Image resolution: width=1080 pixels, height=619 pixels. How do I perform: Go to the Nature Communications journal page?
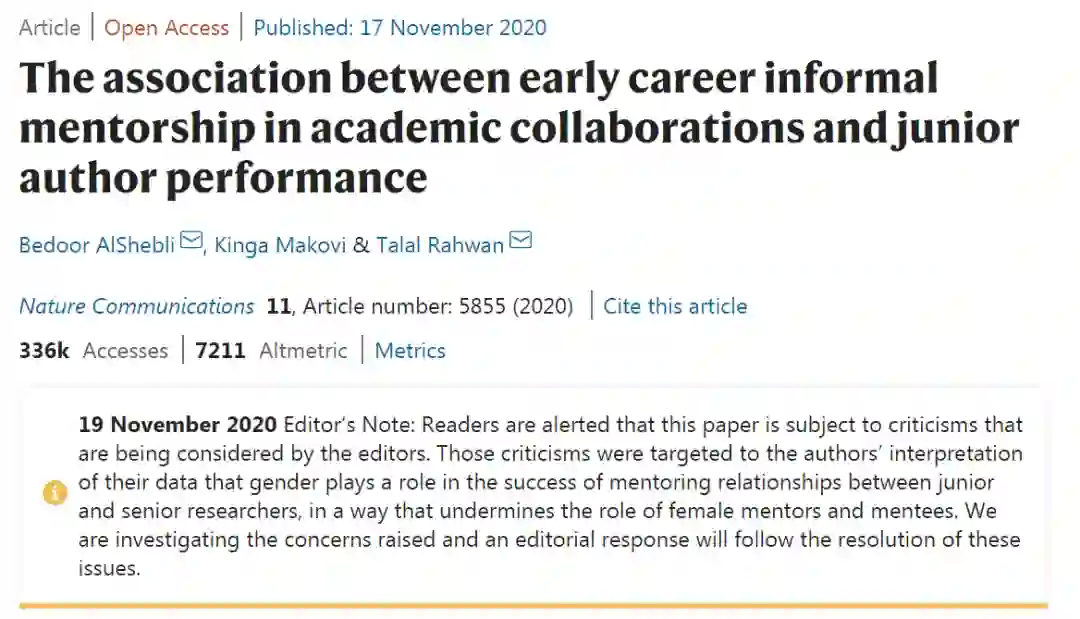(137, 306)
